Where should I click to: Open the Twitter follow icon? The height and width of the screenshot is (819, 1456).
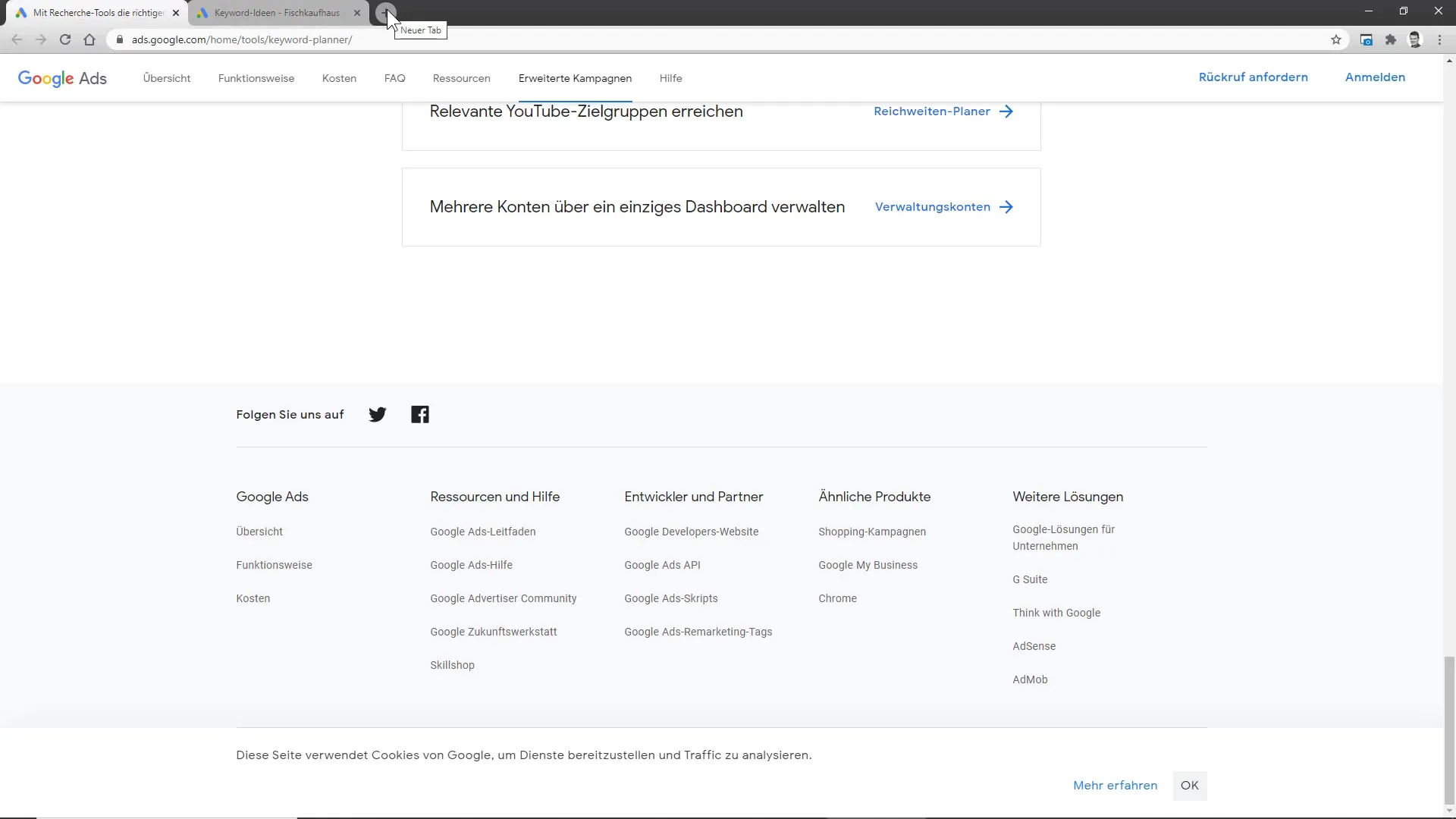377,414
